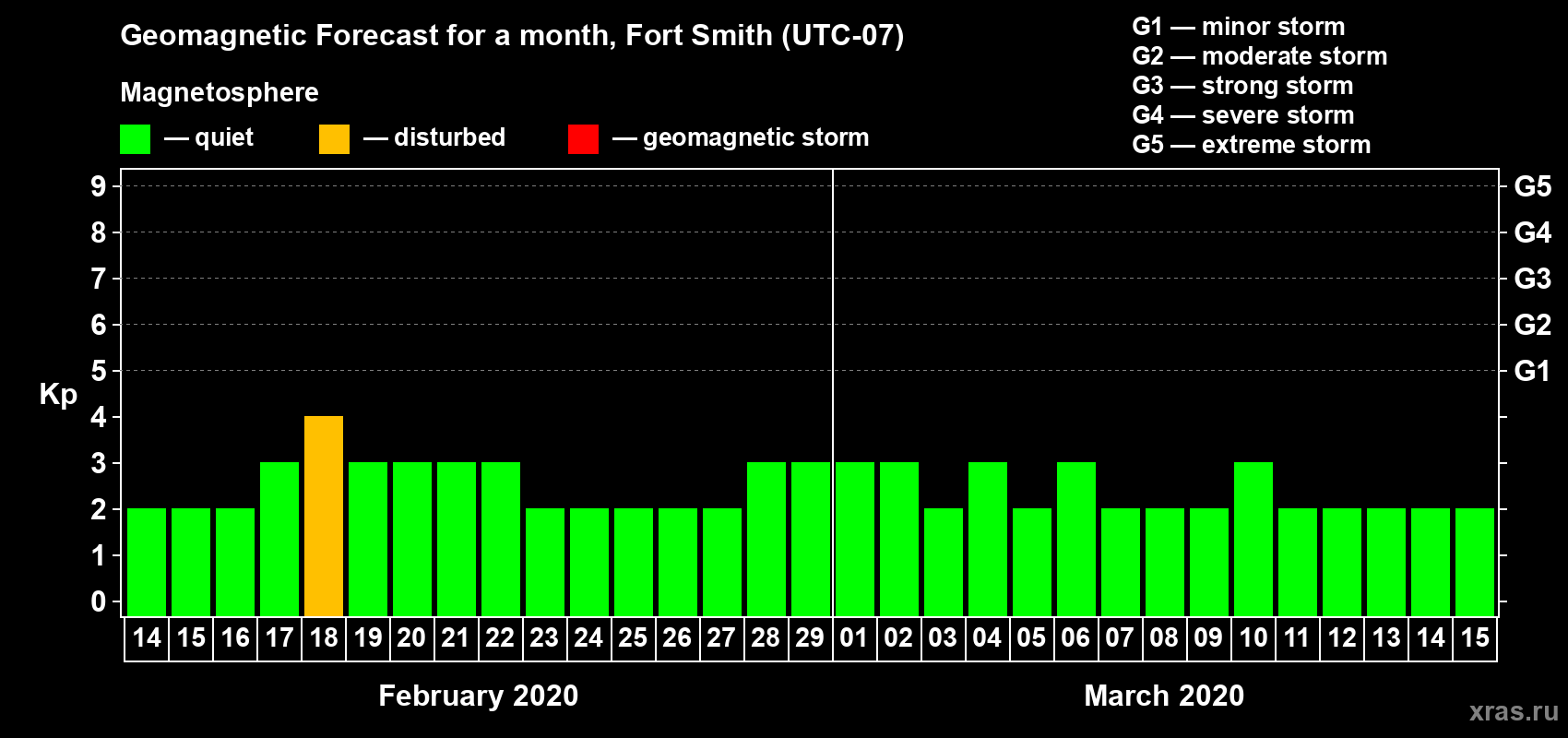Click the 'disturbed' legend label

(449, 137)
